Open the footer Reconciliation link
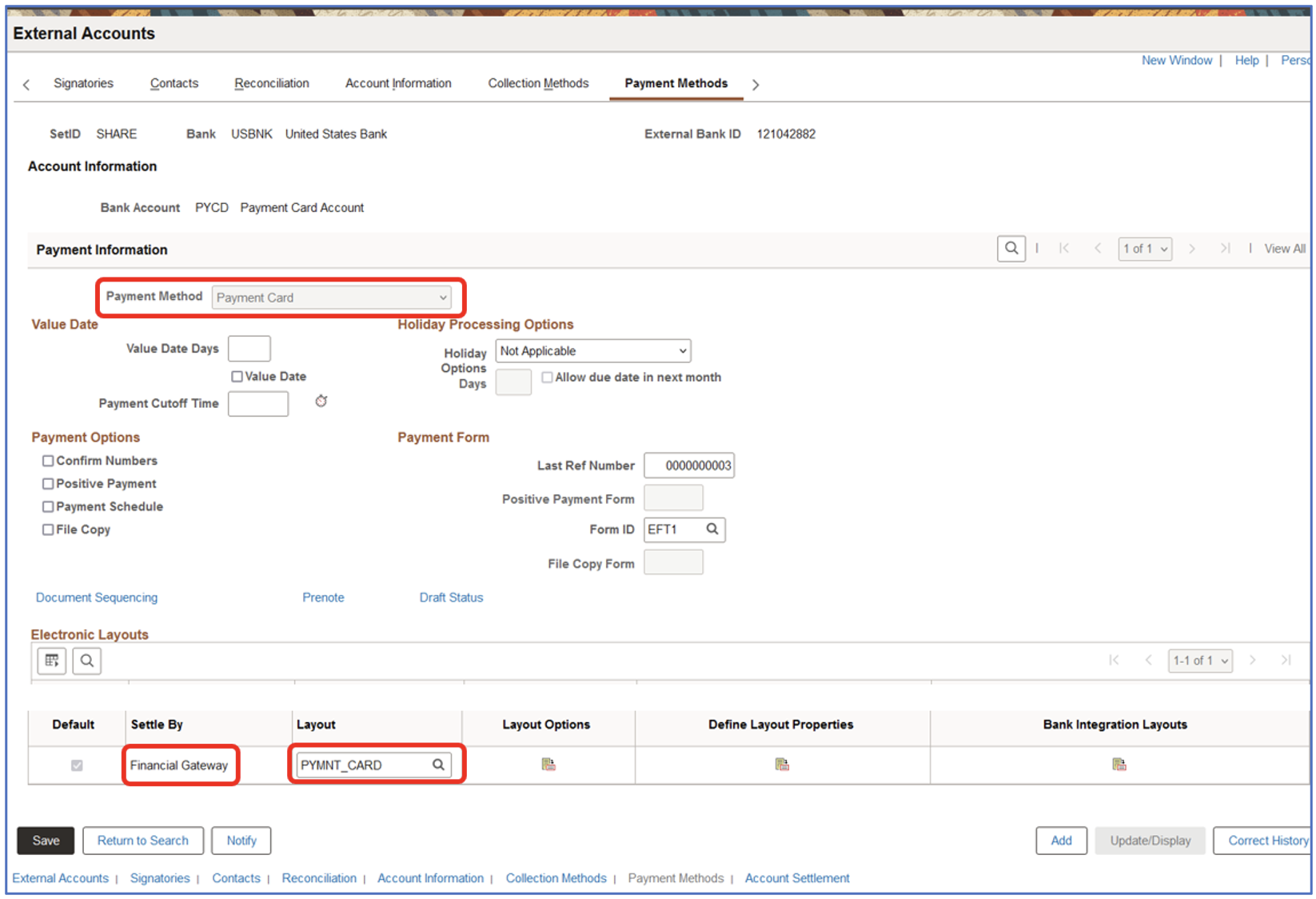 click(x=319, y=878)
